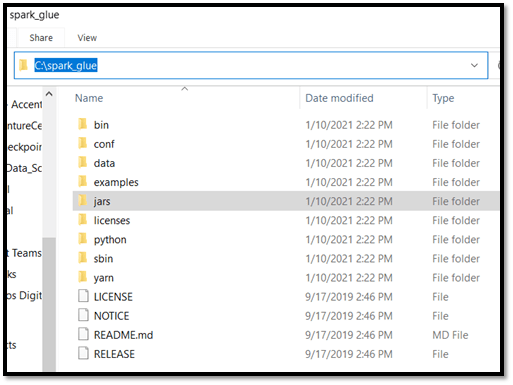Select the 'LICENSE' file name
The image size is (513, 385).
[113, 297]
